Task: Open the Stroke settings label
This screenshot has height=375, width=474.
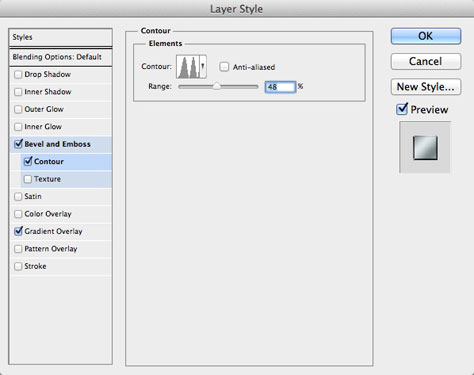Action: point(35,266)
